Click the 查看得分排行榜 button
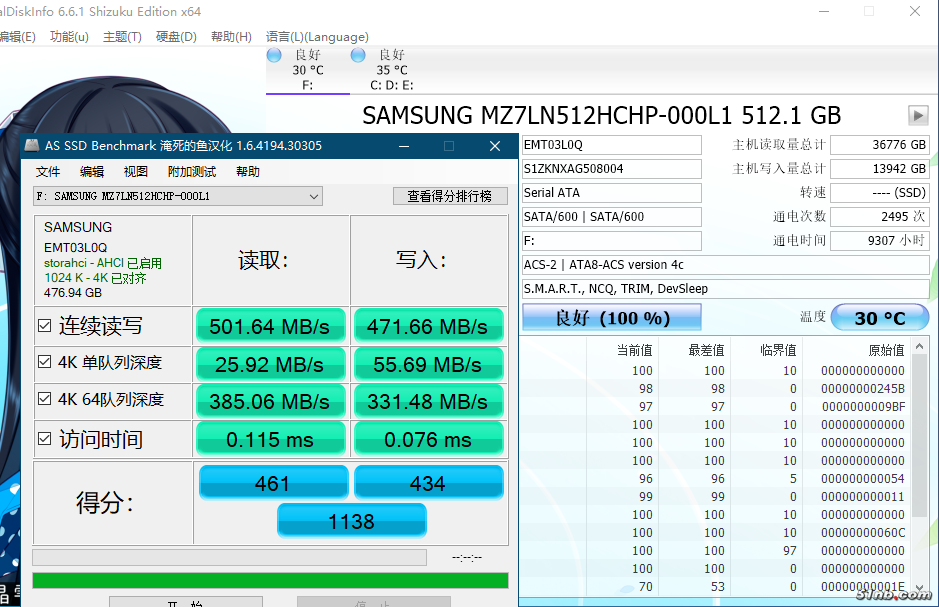 pyautogui.click(x=449, y=196)
